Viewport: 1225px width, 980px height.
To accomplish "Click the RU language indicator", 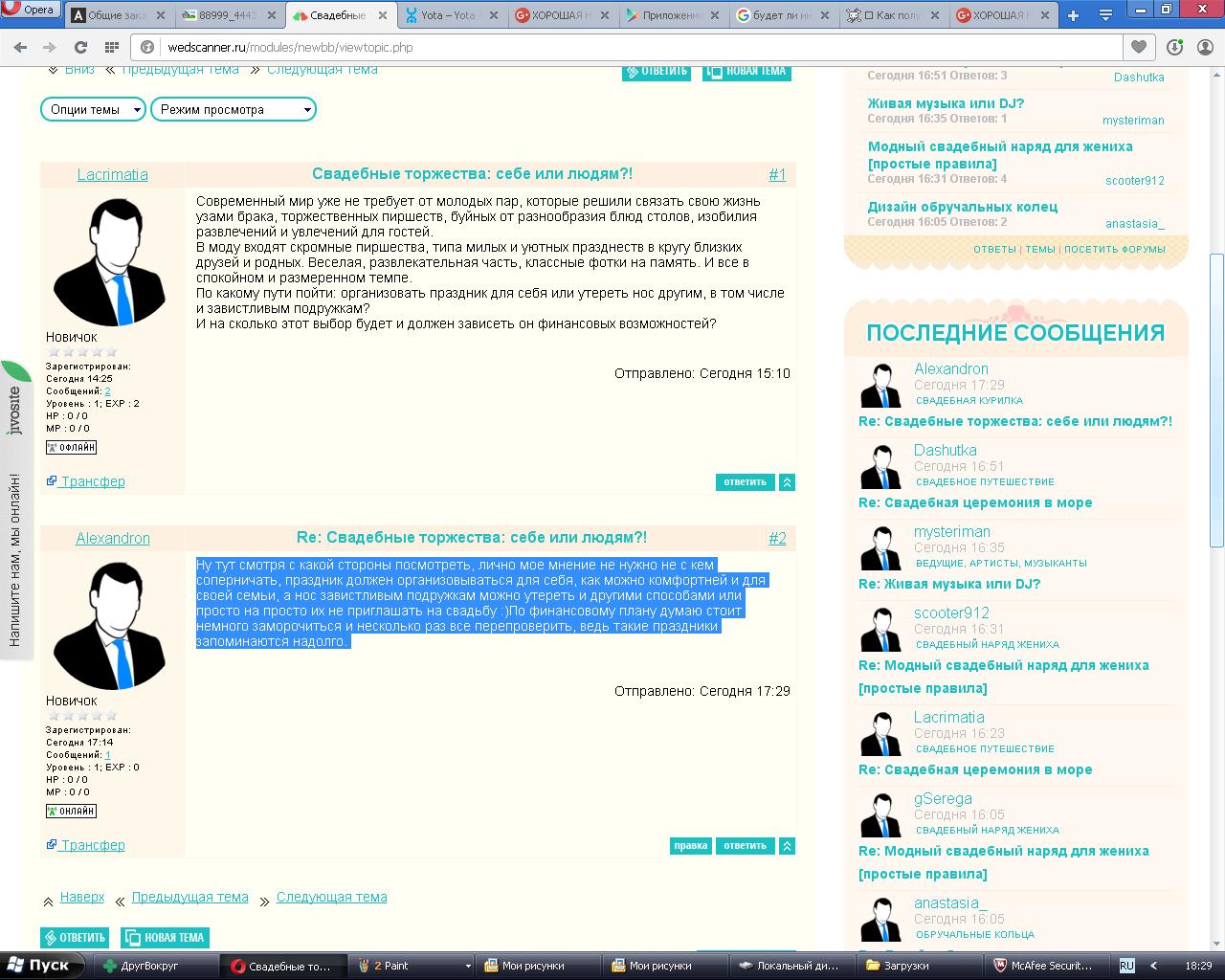I will (1126, 966).
